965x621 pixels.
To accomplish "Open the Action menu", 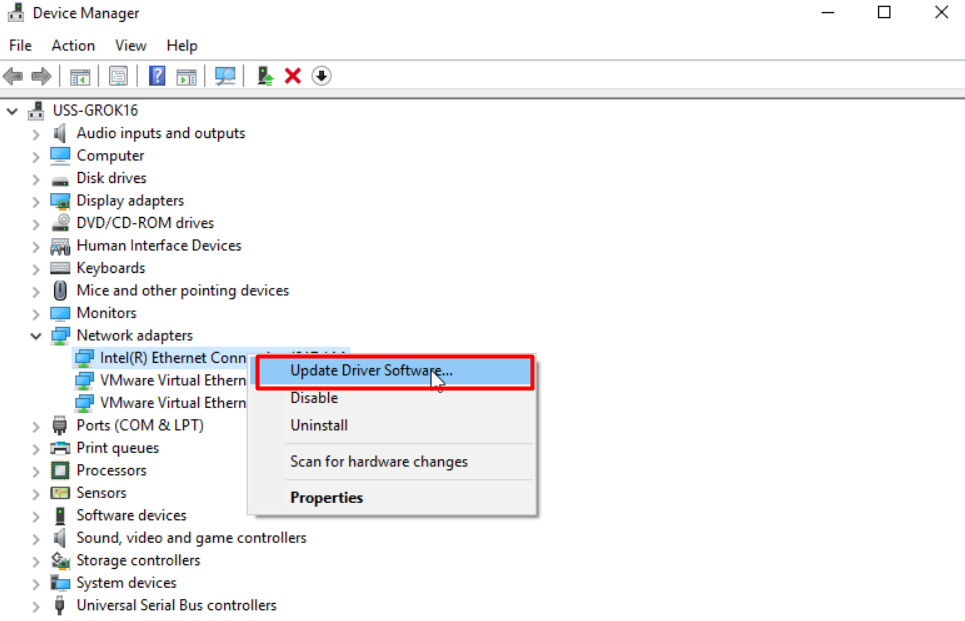I will point(73,45).
